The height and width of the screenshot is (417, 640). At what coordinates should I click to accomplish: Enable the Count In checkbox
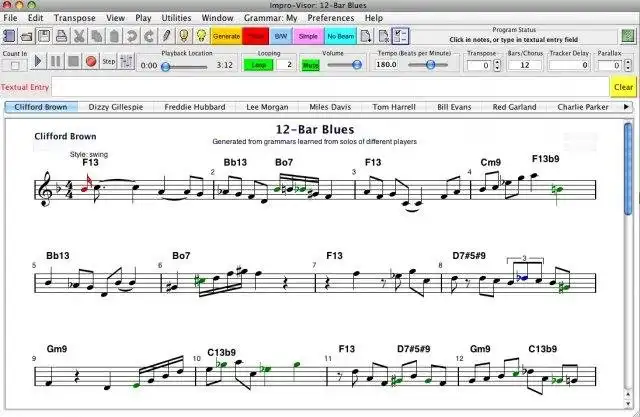(x=15, y=65)
